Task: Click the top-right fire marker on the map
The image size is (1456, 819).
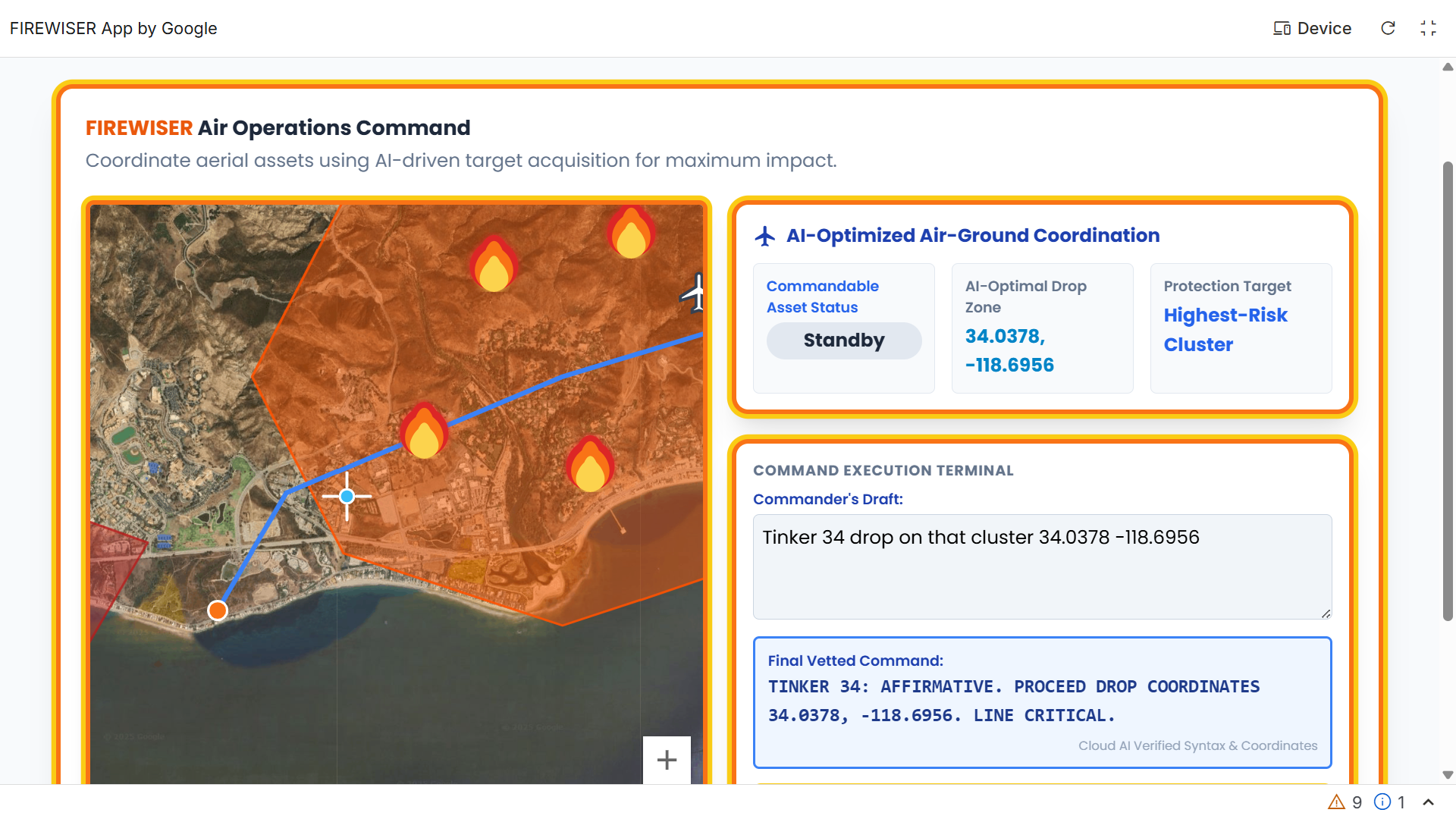Action: click(x=631, y=232)
